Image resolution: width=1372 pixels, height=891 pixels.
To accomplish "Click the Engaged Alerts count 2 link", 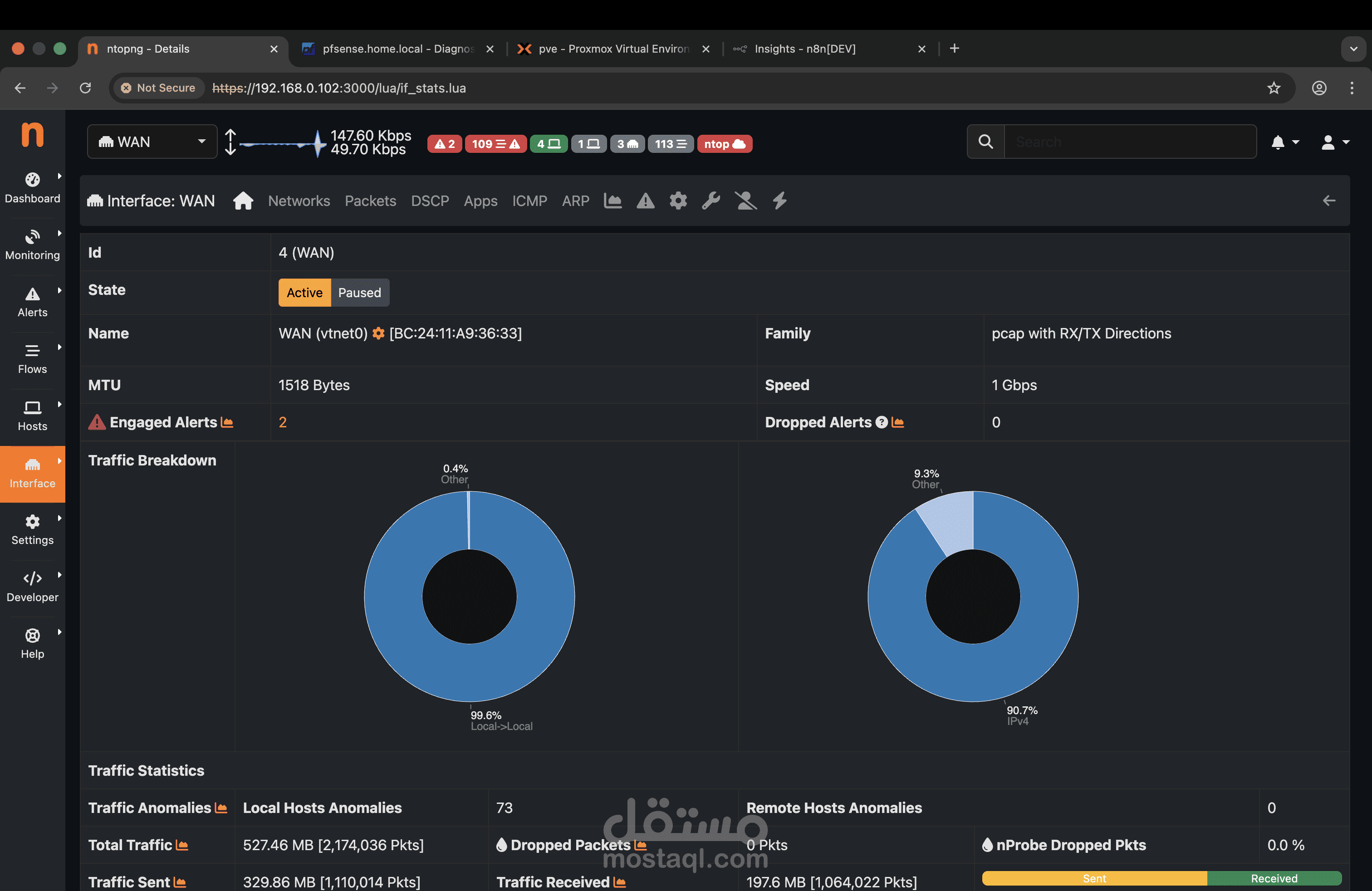I will 283,422.
